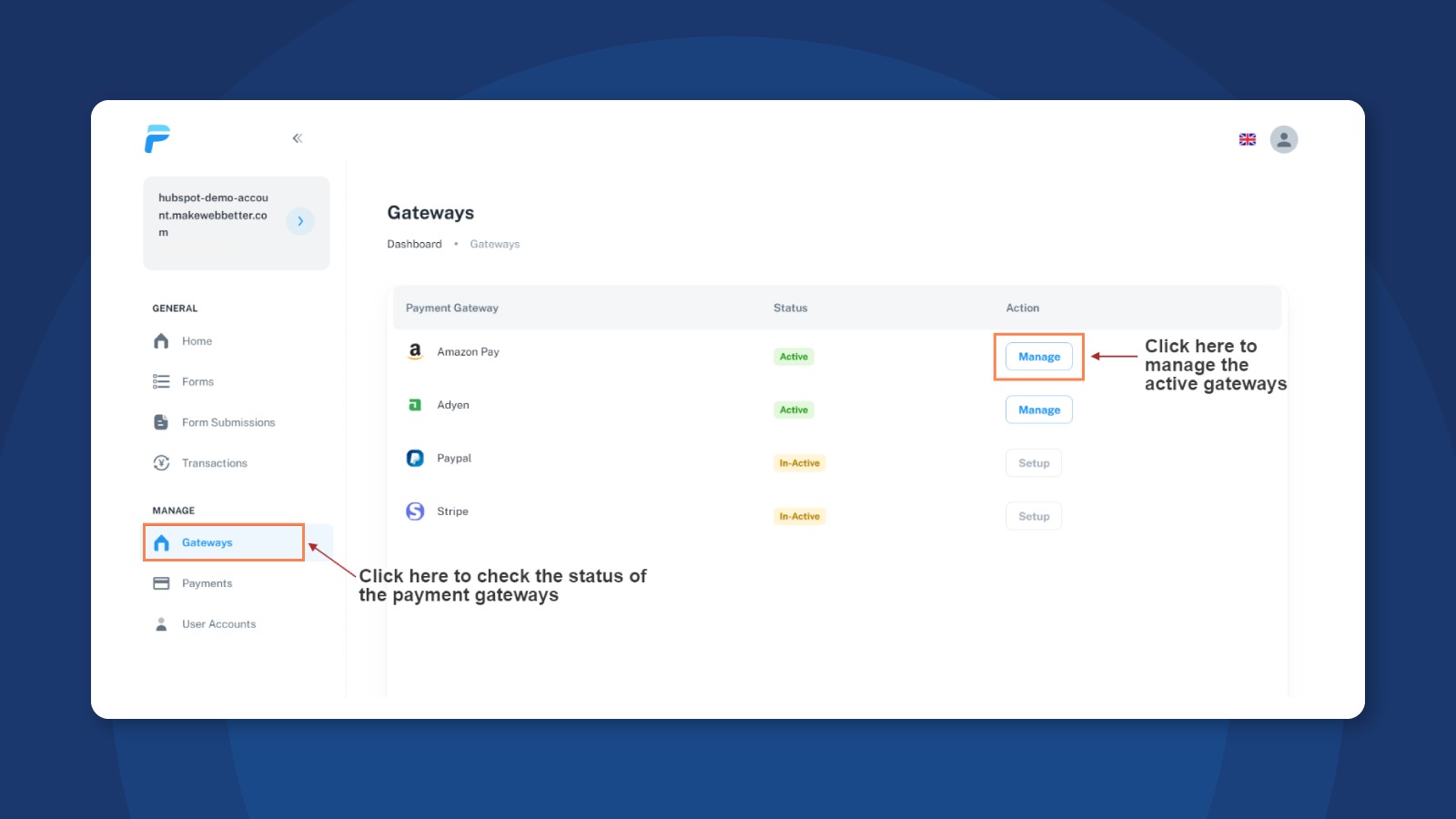Manage the Amazon Pay gateway
1456x819 pixels.
click(x=1039, y=357)
